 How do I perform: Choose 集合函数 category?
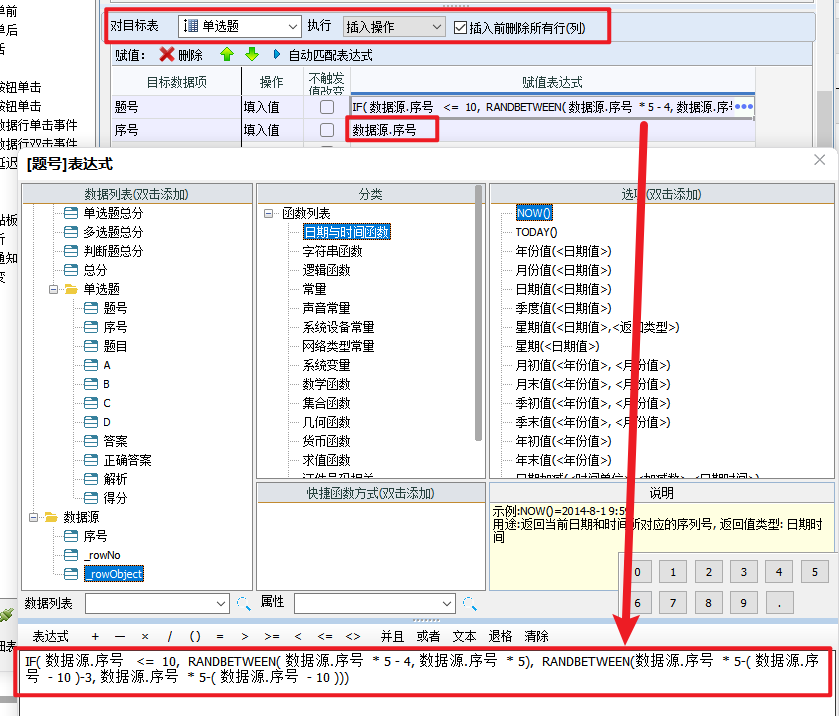click(x=326, y=403)
